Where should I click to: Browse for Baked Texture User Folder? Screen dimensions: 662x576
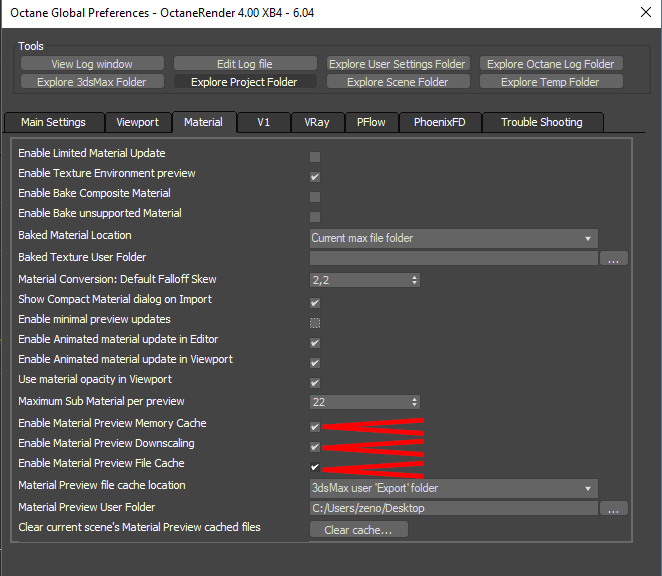[x=614, y=258]
